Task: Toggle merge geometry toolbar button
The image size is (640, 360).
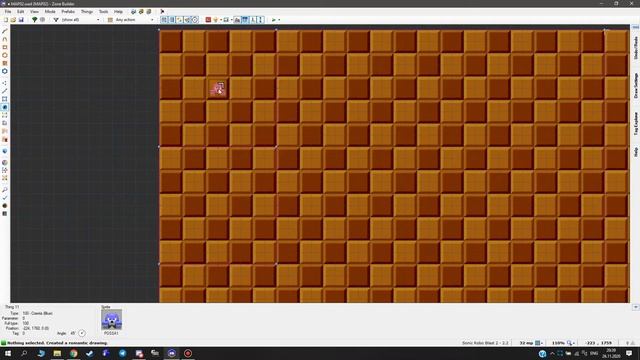Action: pyautogui.click(x=180, y=20)
